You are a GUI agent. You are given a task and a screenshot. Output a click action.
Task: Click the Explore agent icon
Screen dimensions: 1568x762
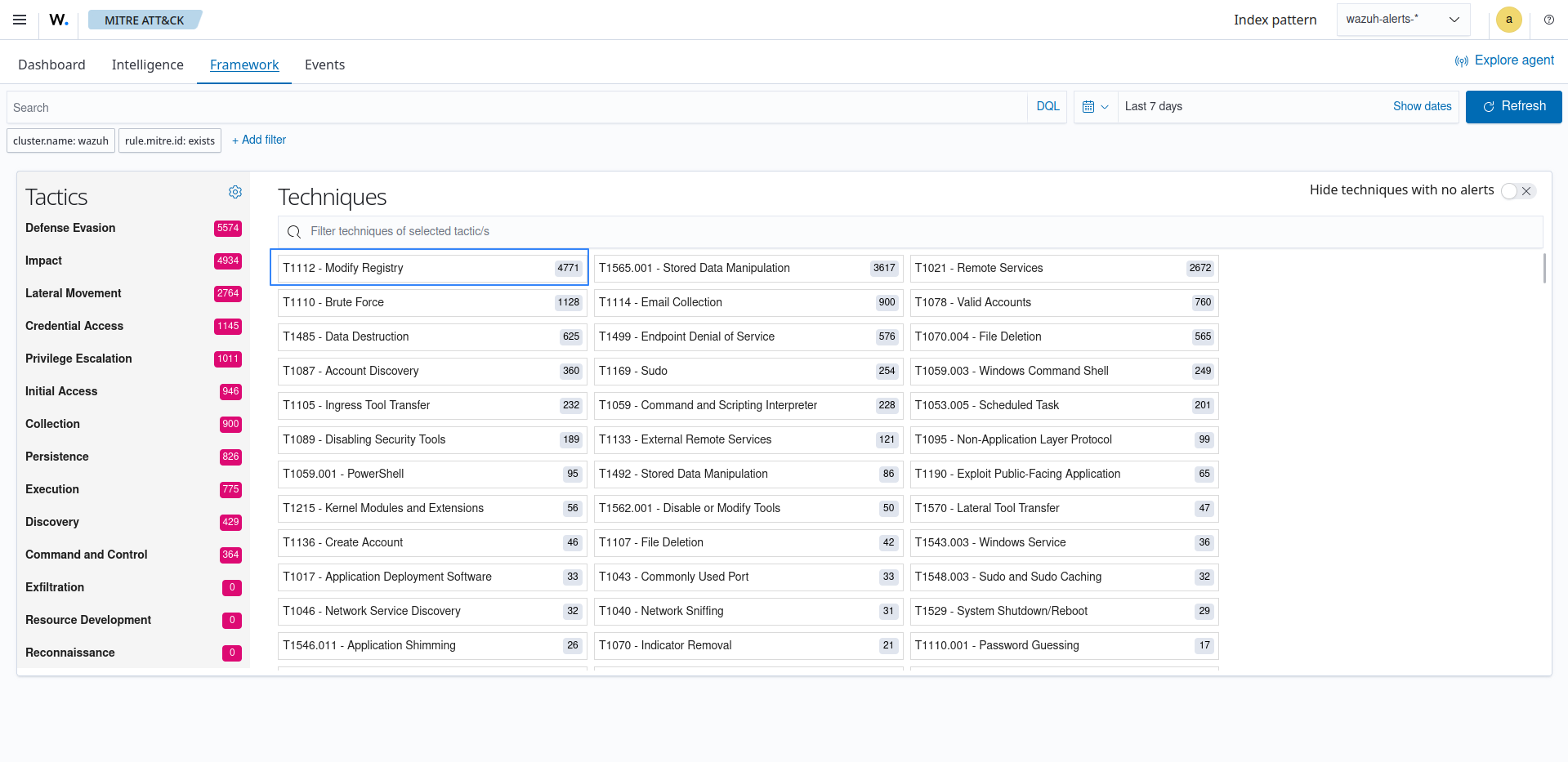[1461, 61]
